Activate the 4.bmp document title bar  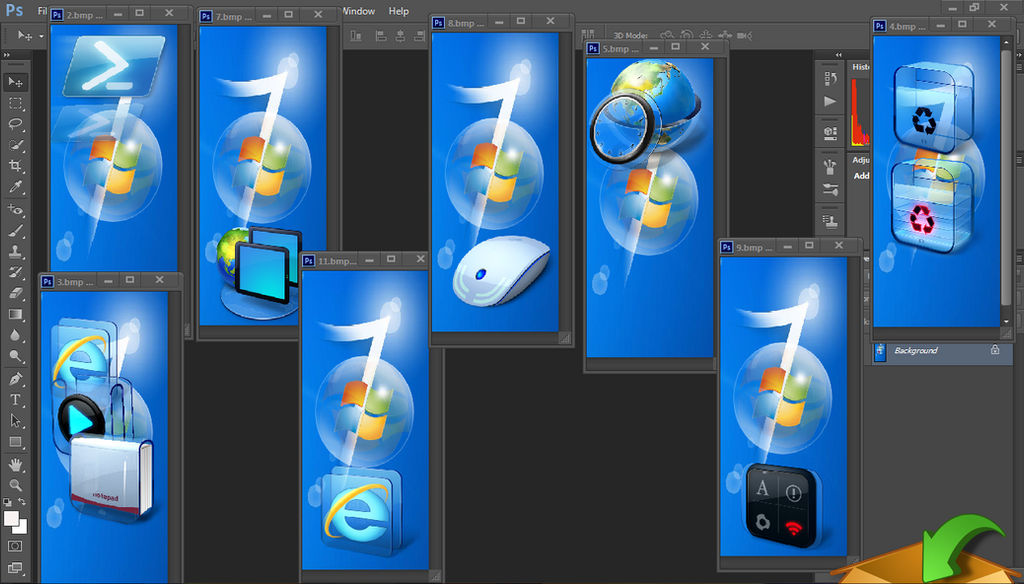942,25
